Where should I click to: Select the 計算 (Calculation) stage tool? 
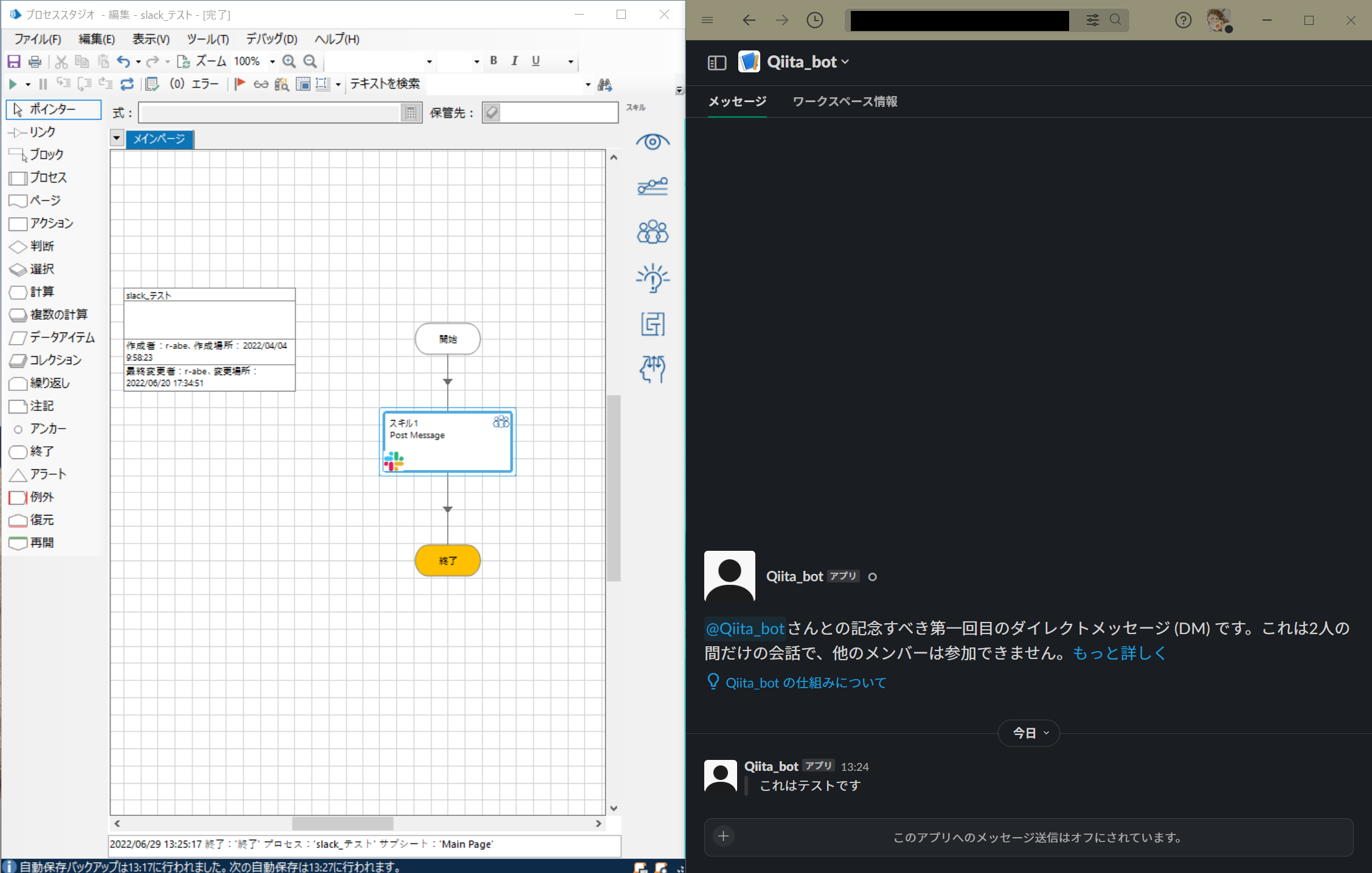coord(40,292)
